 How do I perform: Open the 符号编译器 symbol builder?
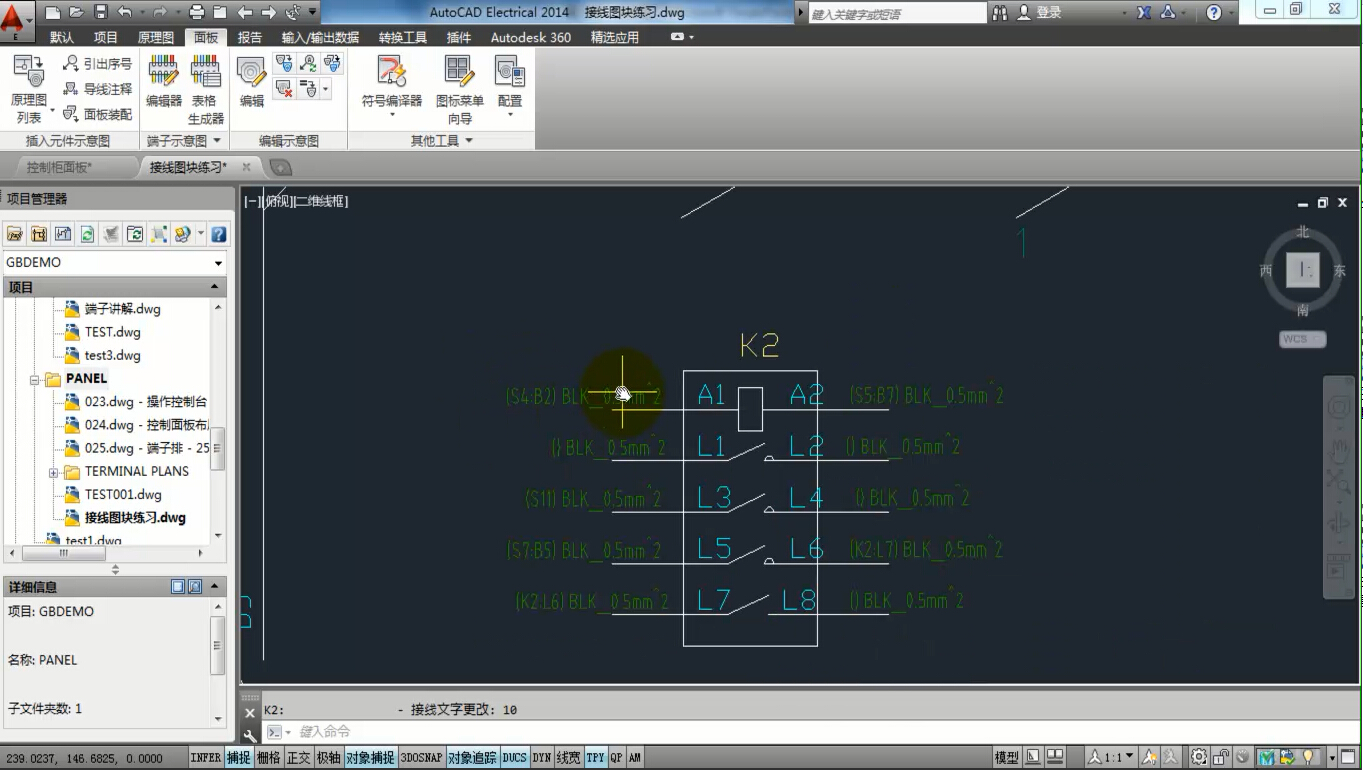click(391, 73)
